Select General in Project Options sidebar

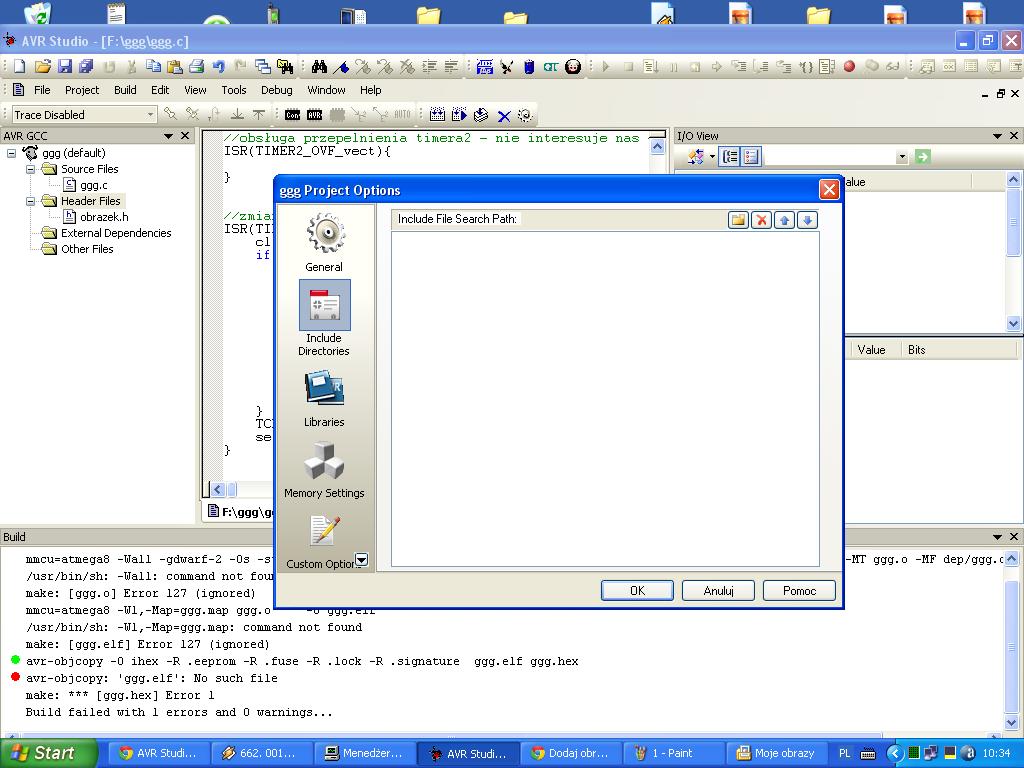[324, 242]
